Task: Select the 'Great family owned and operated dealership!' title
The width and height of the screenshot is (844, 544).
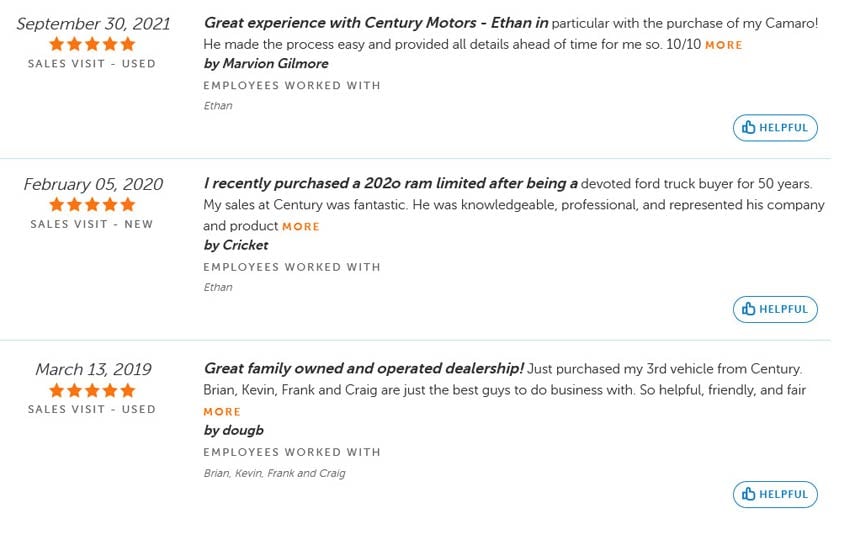Action: click(363, 369)
